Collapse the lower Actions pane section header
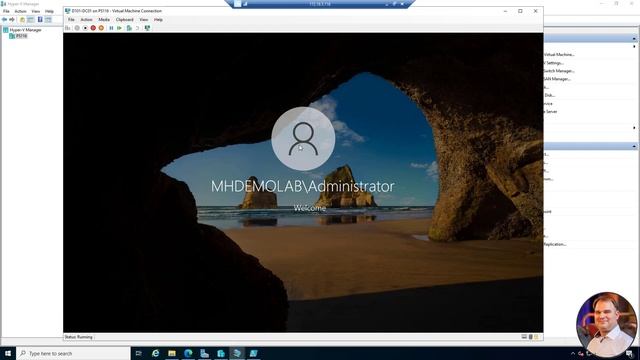This screenshot has height=360, width=640. pos(634,146)
